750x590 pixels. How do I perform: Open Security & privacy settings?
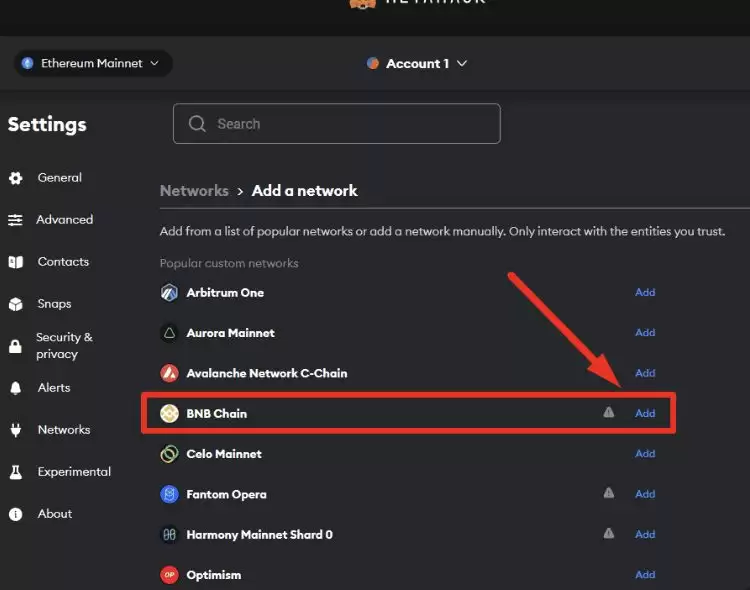point(64,346)
